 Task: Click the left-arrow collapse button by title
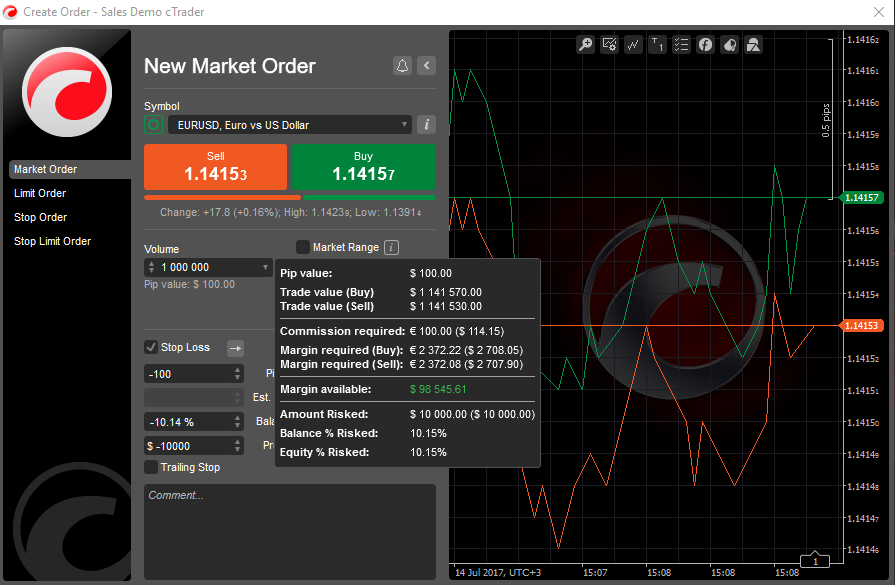(426, 66)
